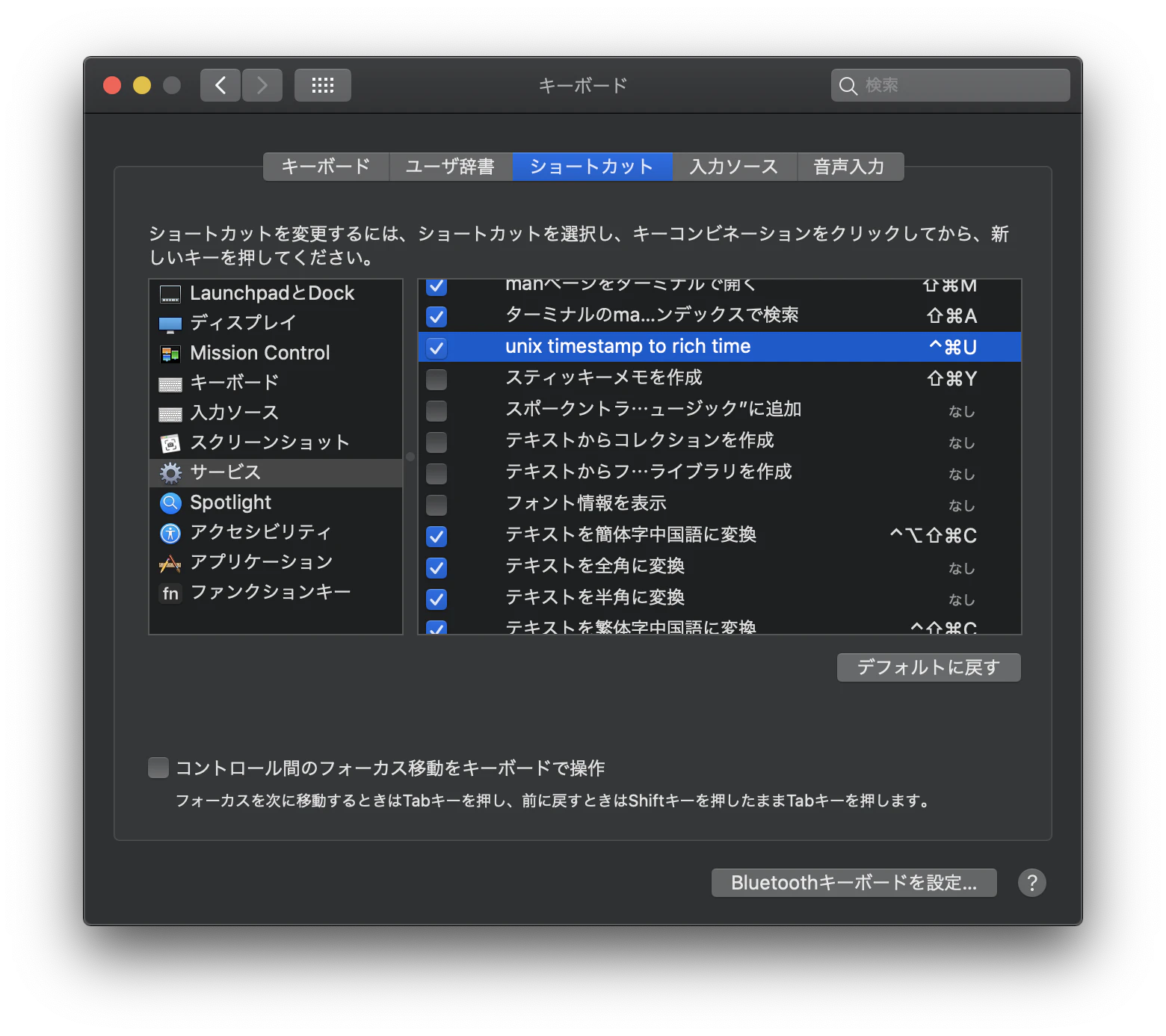Click なし shortcut beside テキストを全角に変換
The image size is (1166, 1036).
click(962, 569)
